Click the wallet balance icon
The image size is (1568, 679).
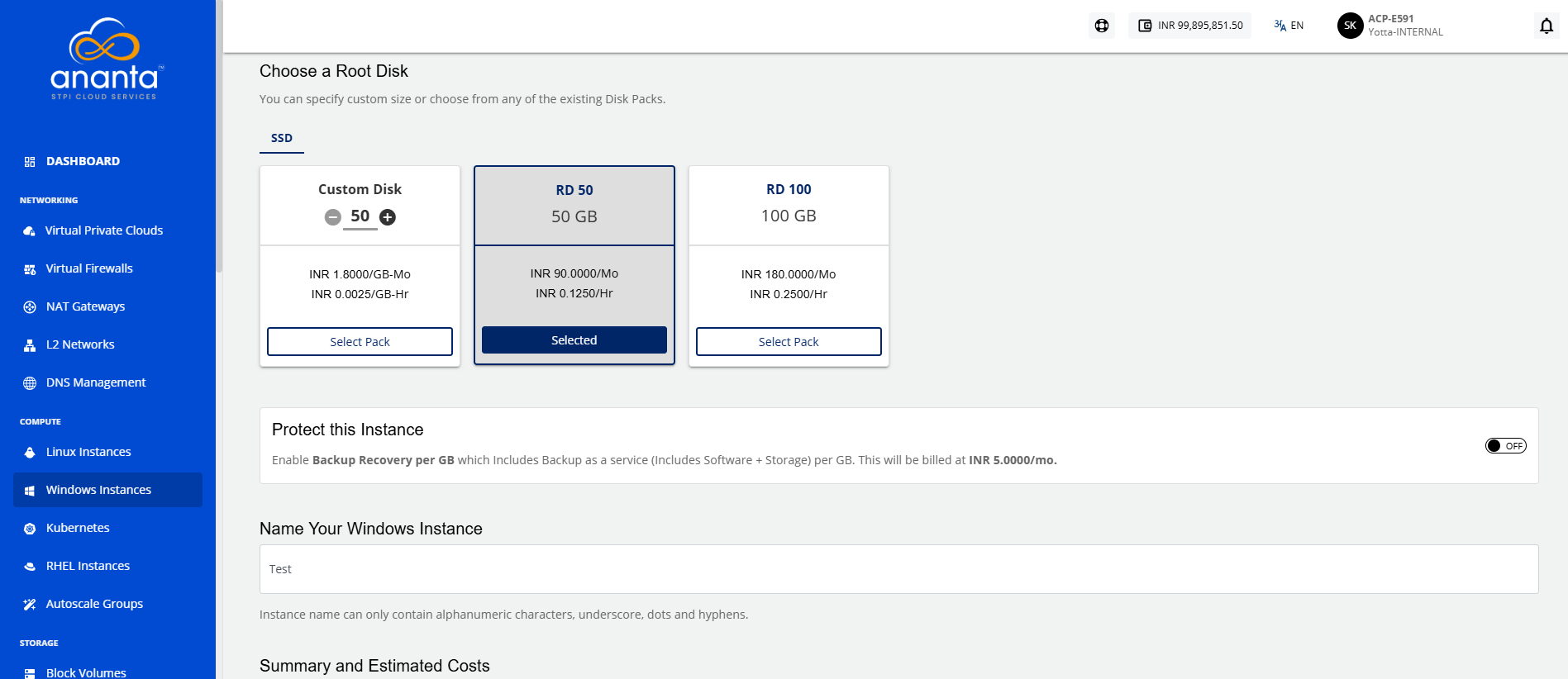pyautogui.click(x=1145, y=26)
